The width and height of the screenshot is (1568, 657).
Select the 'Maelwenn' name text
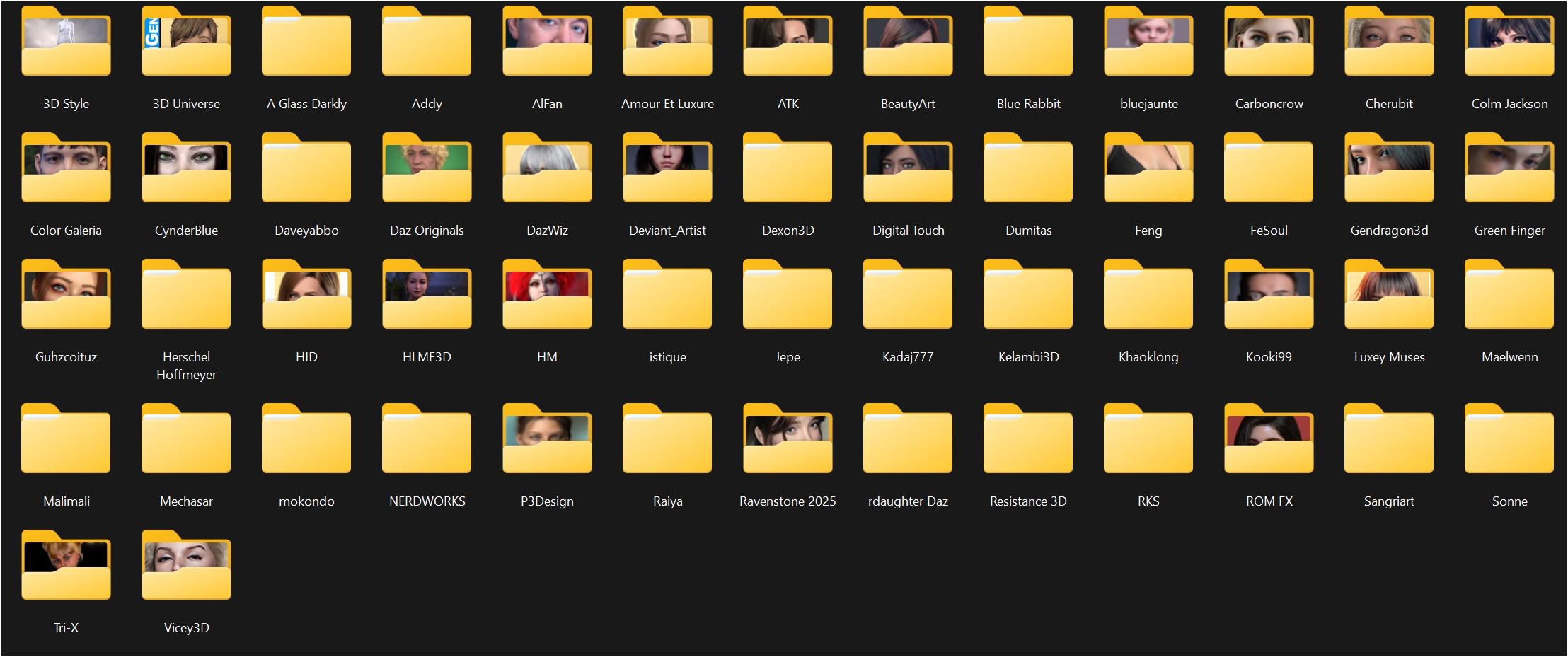1509,357
